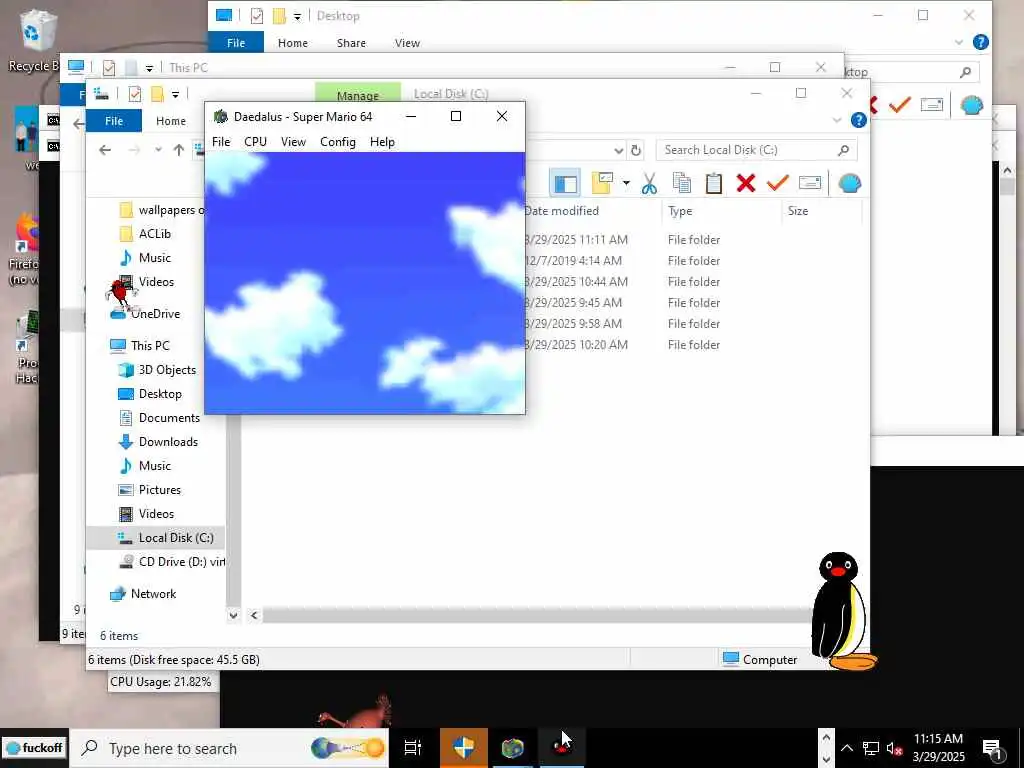Click the red X Delete icon in Local Disk toolbar
1024x768 pixels.
point(745,184)
